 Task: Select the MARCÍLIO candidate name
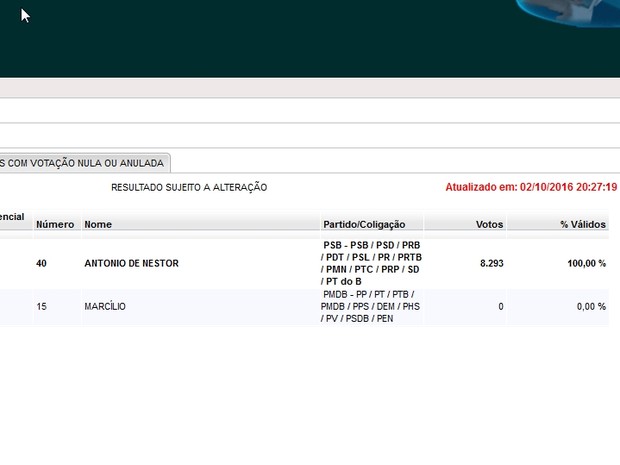[x=105, y=306]
